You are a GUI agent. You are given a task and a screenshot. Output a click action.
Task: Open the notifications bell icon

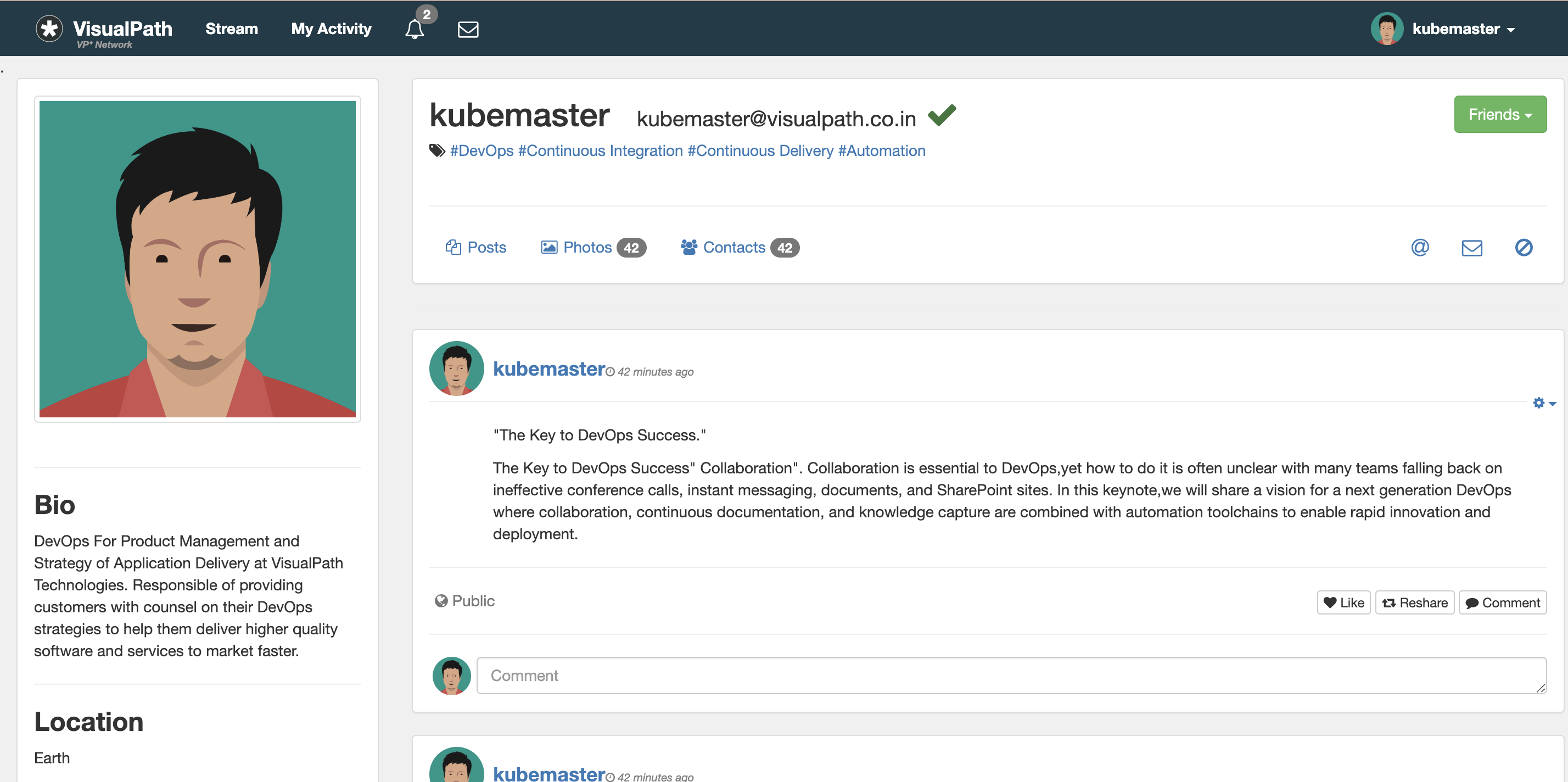(x=415, y=29)
